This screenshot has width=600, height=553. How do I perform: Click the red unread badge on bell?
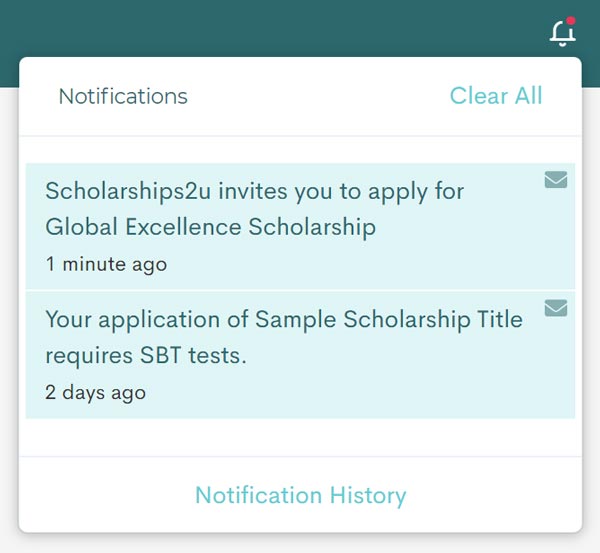click(571, 21)
